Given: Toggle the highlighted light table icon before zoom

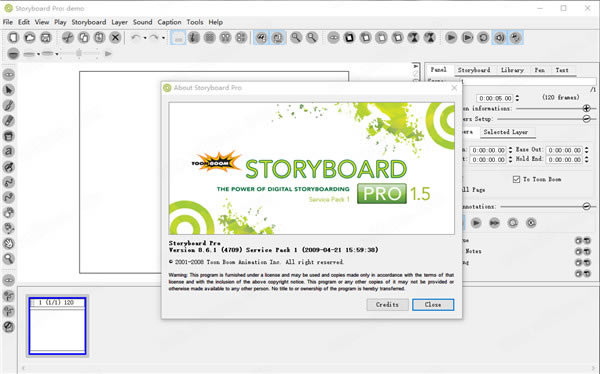Looking at the screenshot, I should 277,38.
